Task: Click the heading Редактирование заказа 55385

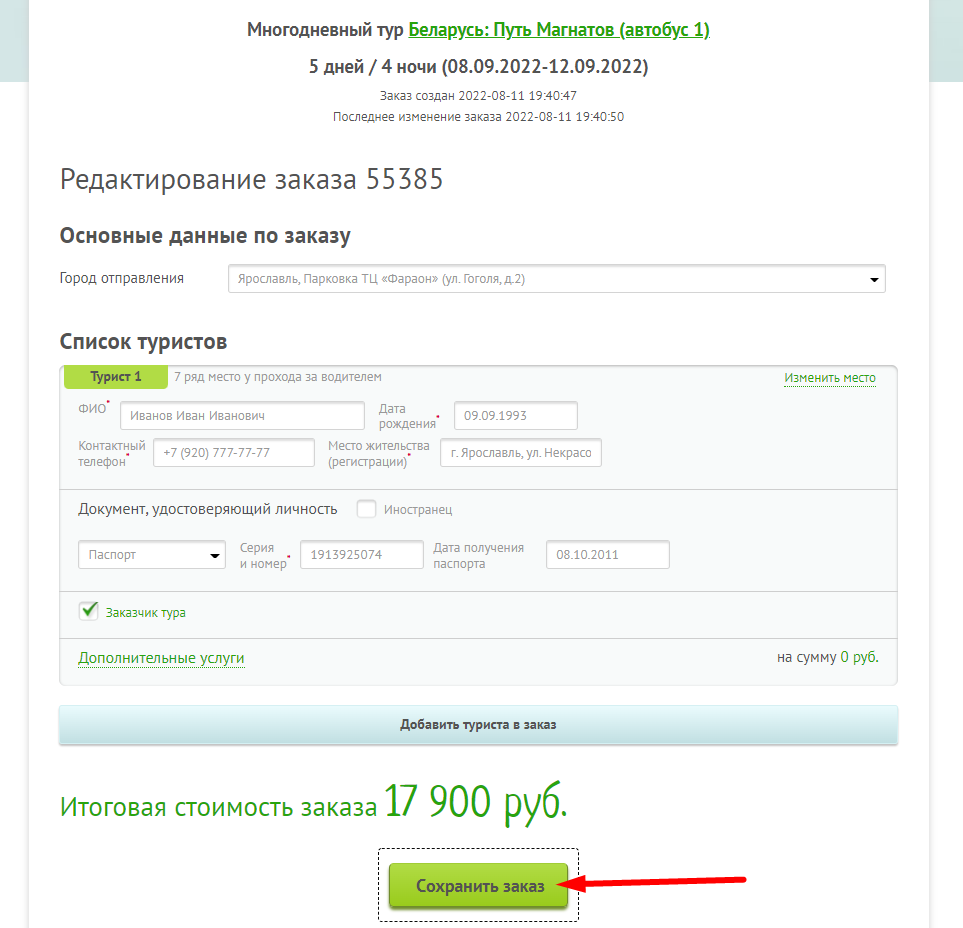Action: tap(251, 179)
